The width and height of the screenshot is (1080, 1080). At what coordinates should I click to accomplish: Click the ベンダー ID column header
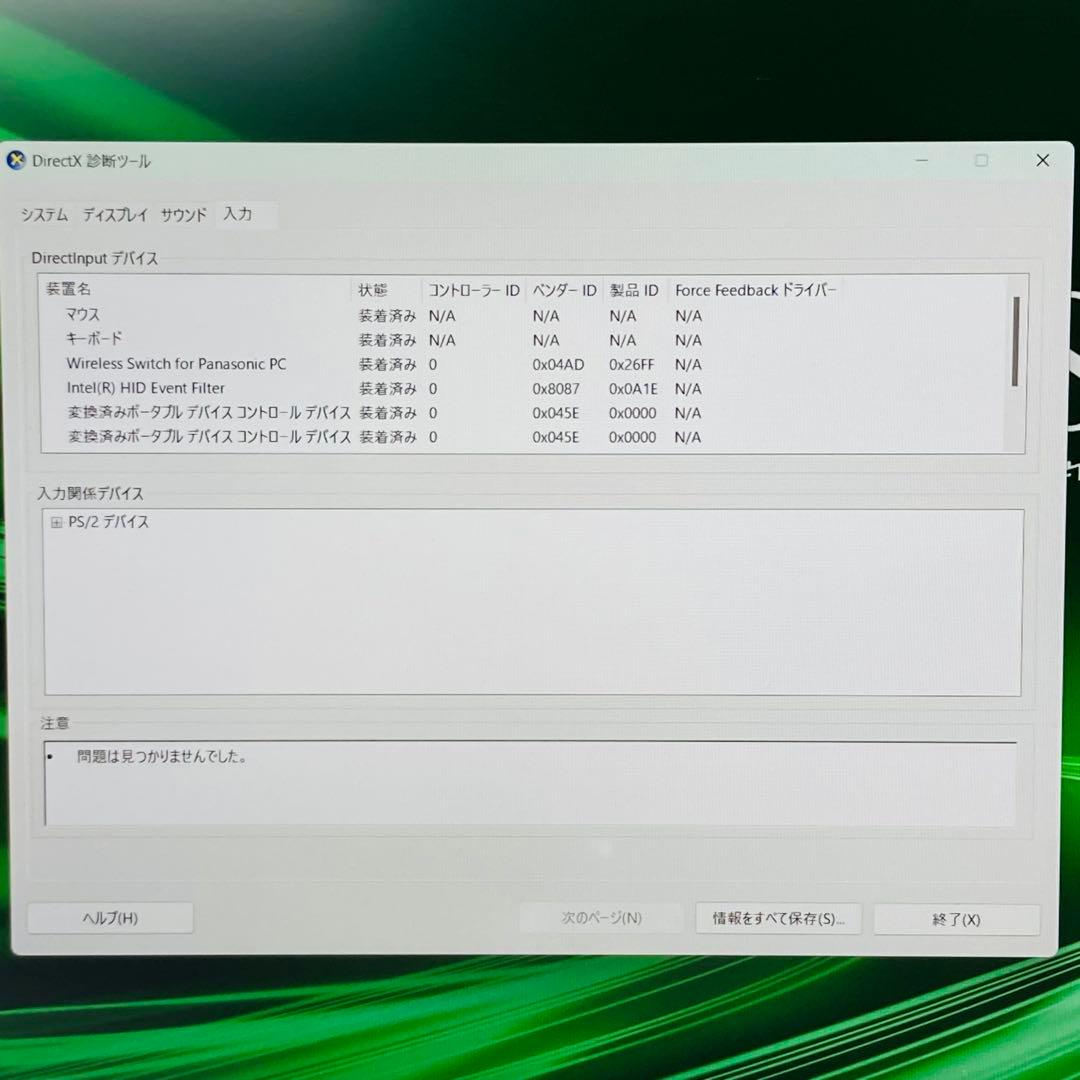[564, 290]
